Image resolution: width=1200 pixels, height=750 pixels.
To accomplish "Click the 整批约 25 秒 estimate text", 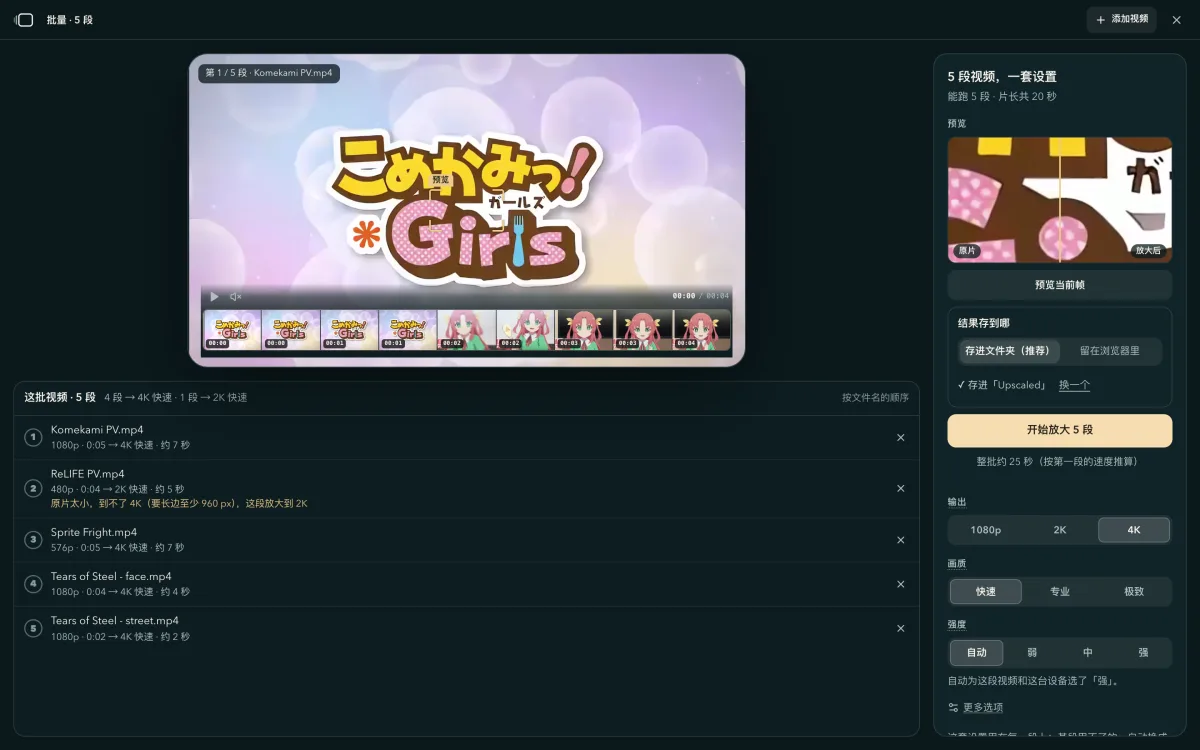I will (1060, 462).
